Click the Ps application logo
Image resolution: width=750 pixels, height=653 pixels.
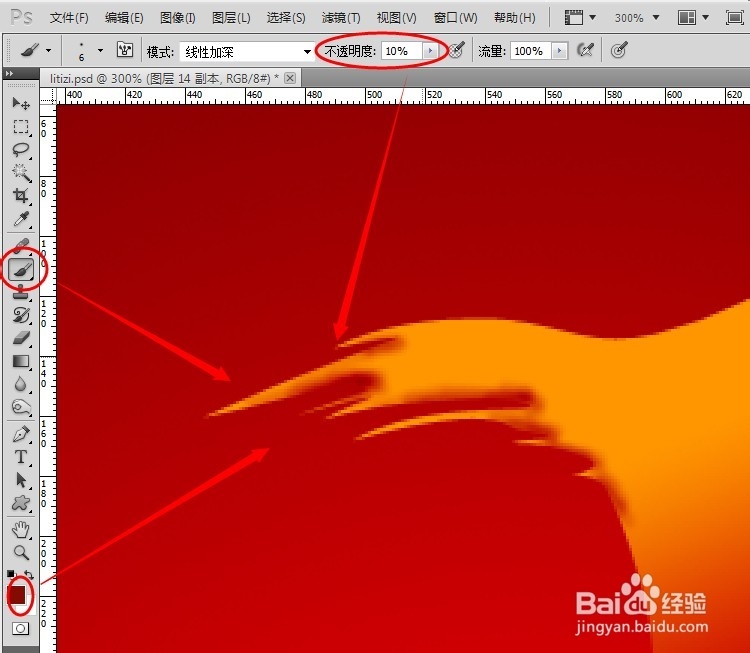[x=21, y=18]
